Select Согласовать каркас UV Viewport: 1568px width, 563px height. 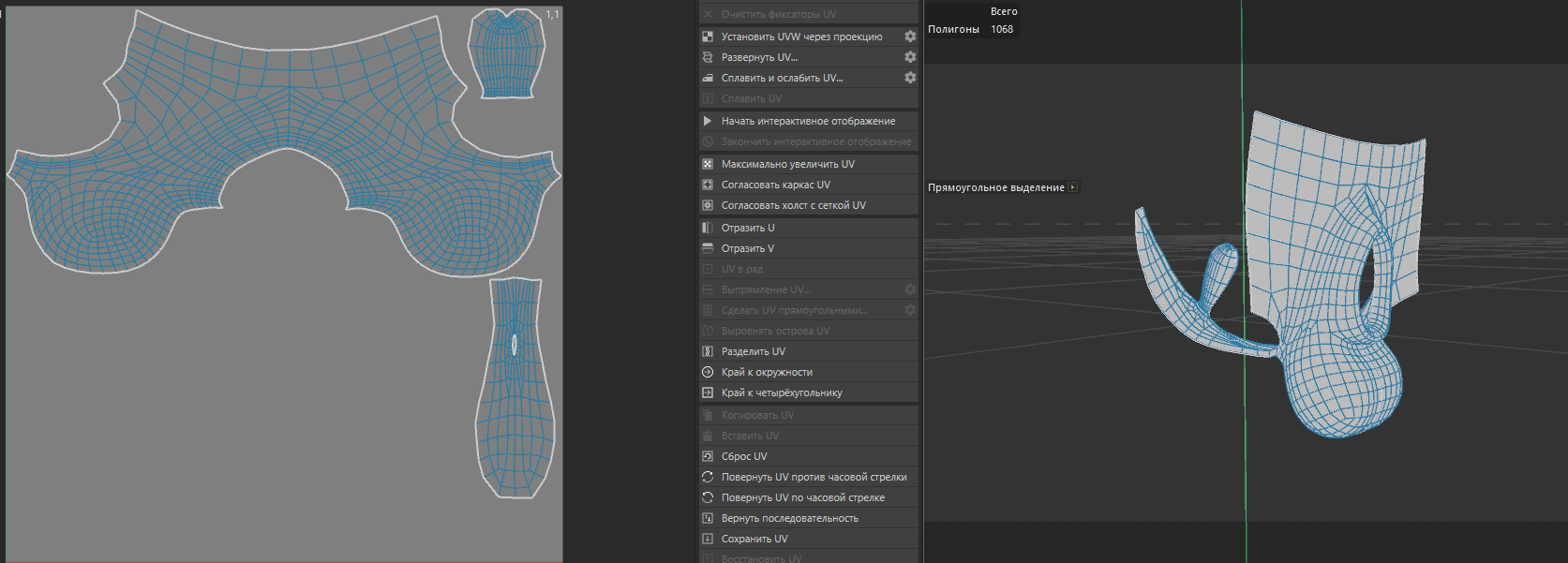pos(808,185)
